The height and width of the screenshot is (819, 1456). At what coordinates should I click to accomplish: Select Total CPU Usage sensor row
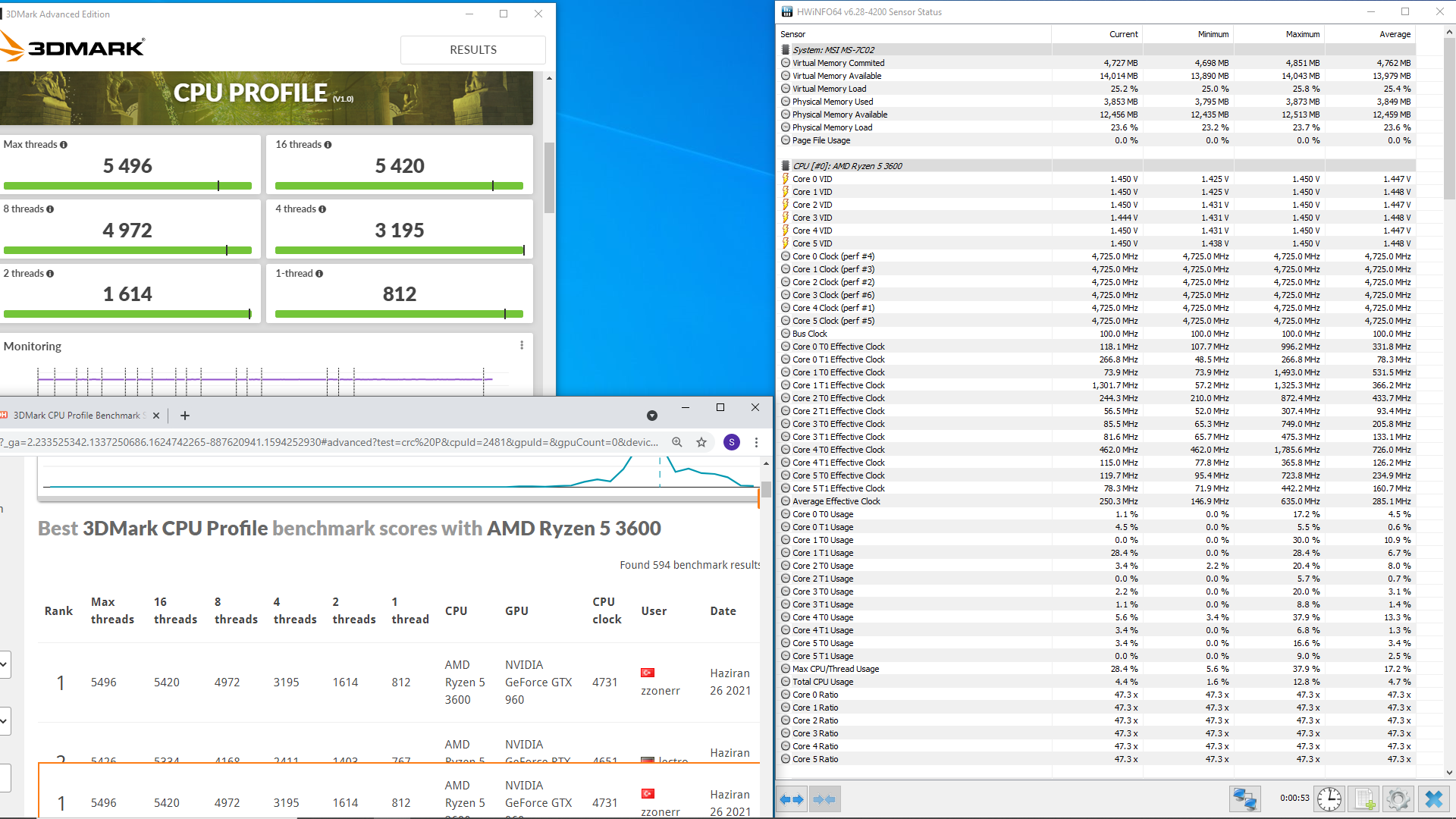coord(1096,682)
